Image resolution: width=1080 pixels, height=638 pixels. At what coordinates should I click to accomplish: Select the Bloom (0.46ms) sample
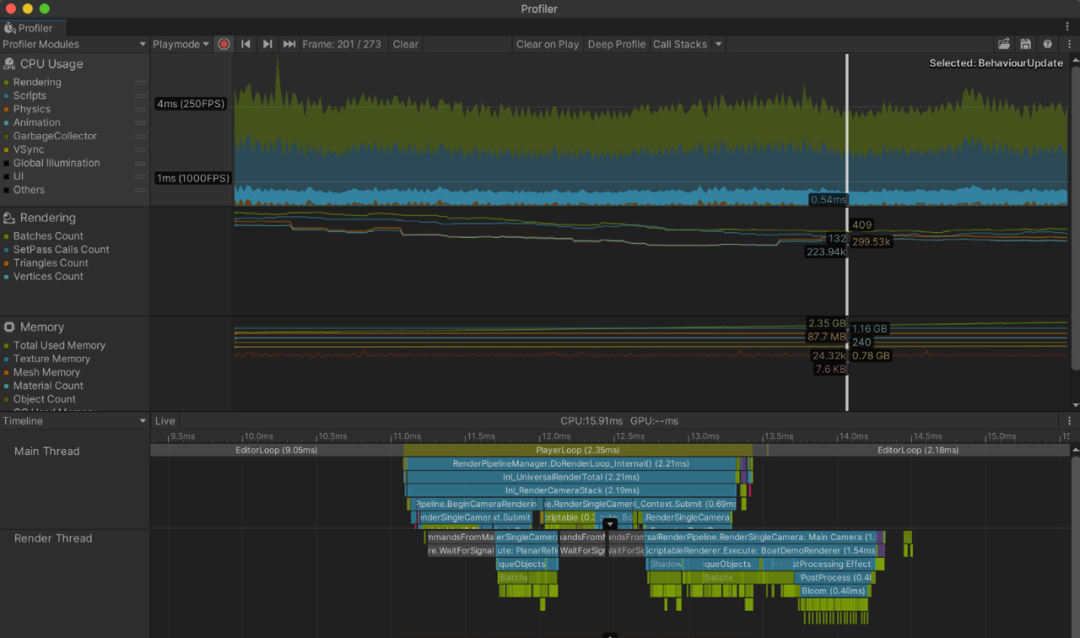(833, 591)
